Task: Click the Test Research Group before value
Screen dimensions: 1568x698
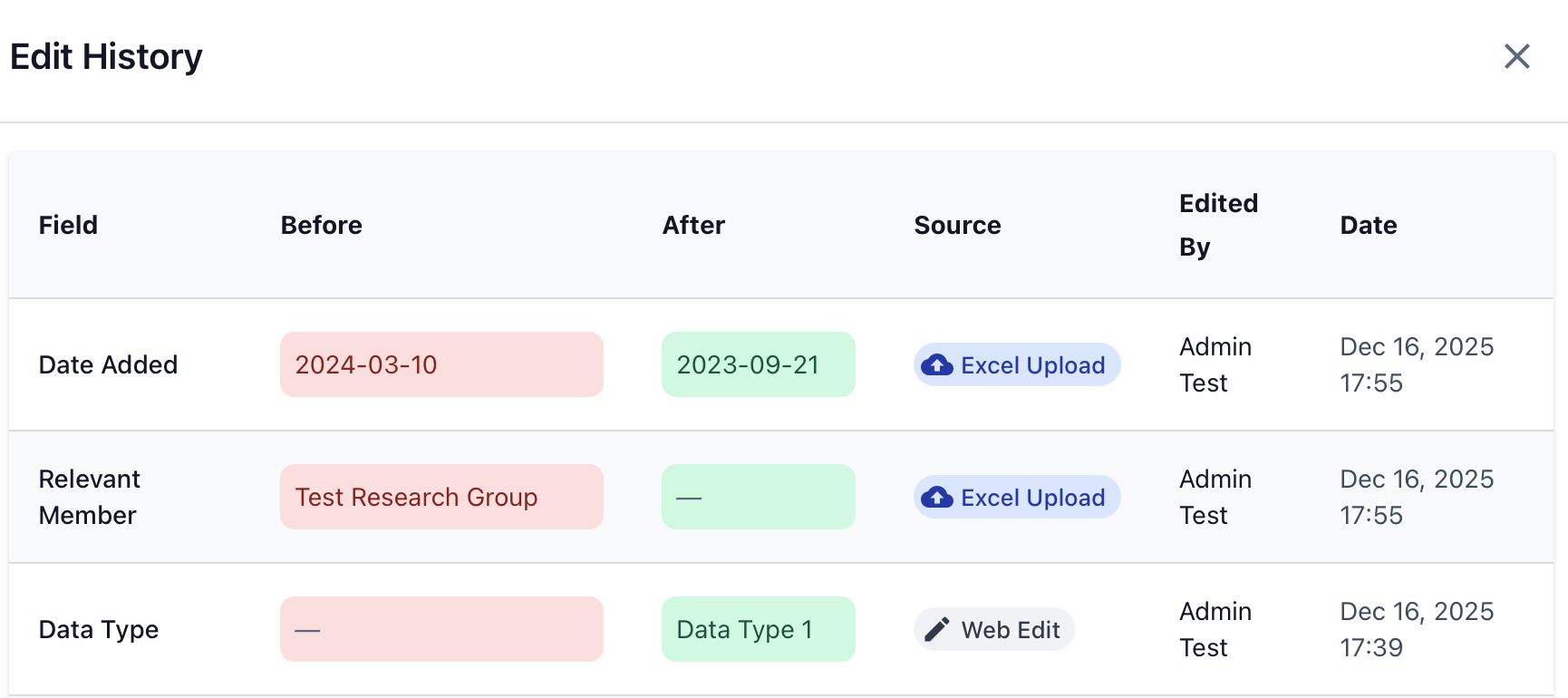Action: (441, 497)
